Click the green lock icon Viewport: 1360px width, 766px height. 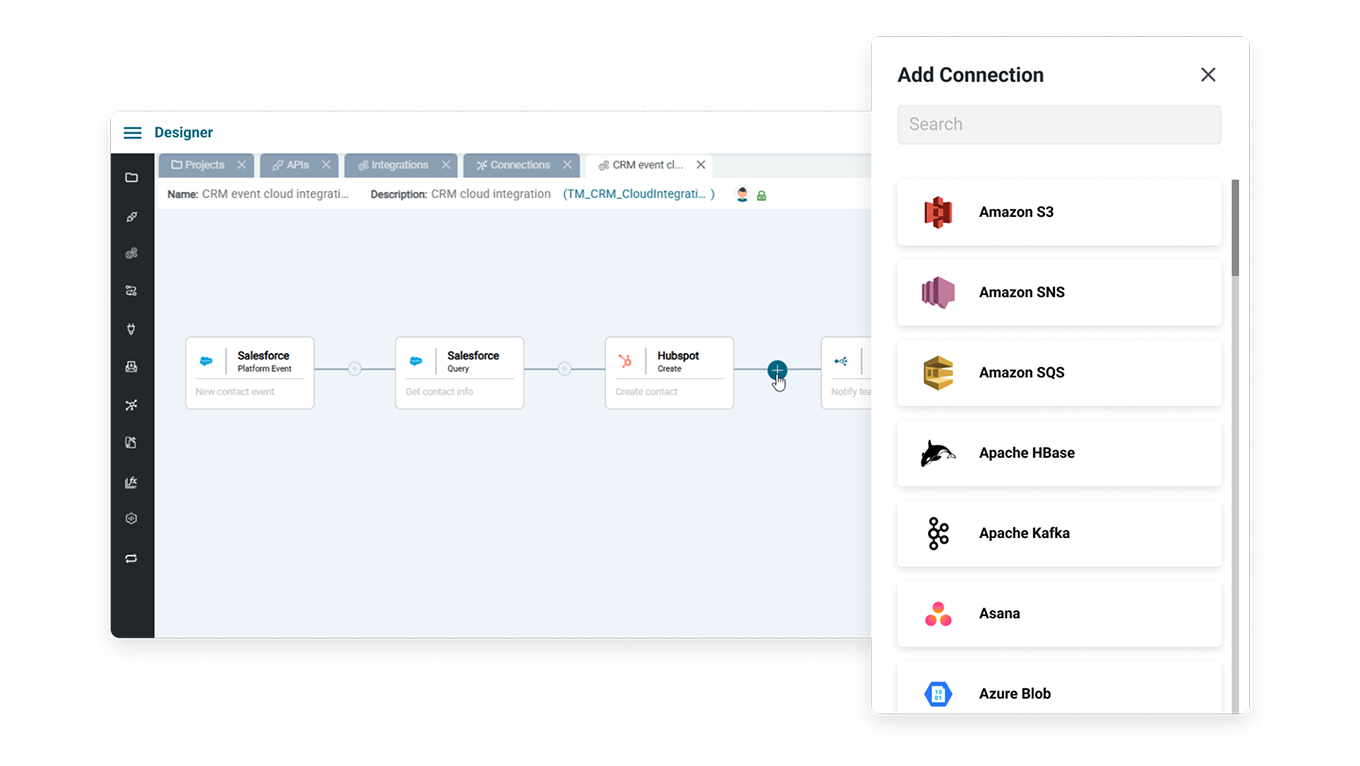(x=761, y=195)
